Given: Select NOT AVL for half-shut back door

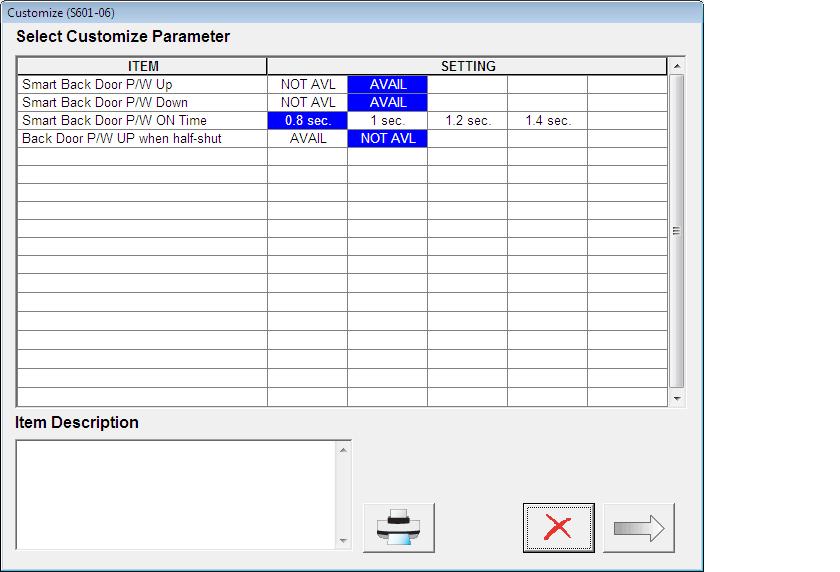Looking at the screenshot, I should pos(387,139).
